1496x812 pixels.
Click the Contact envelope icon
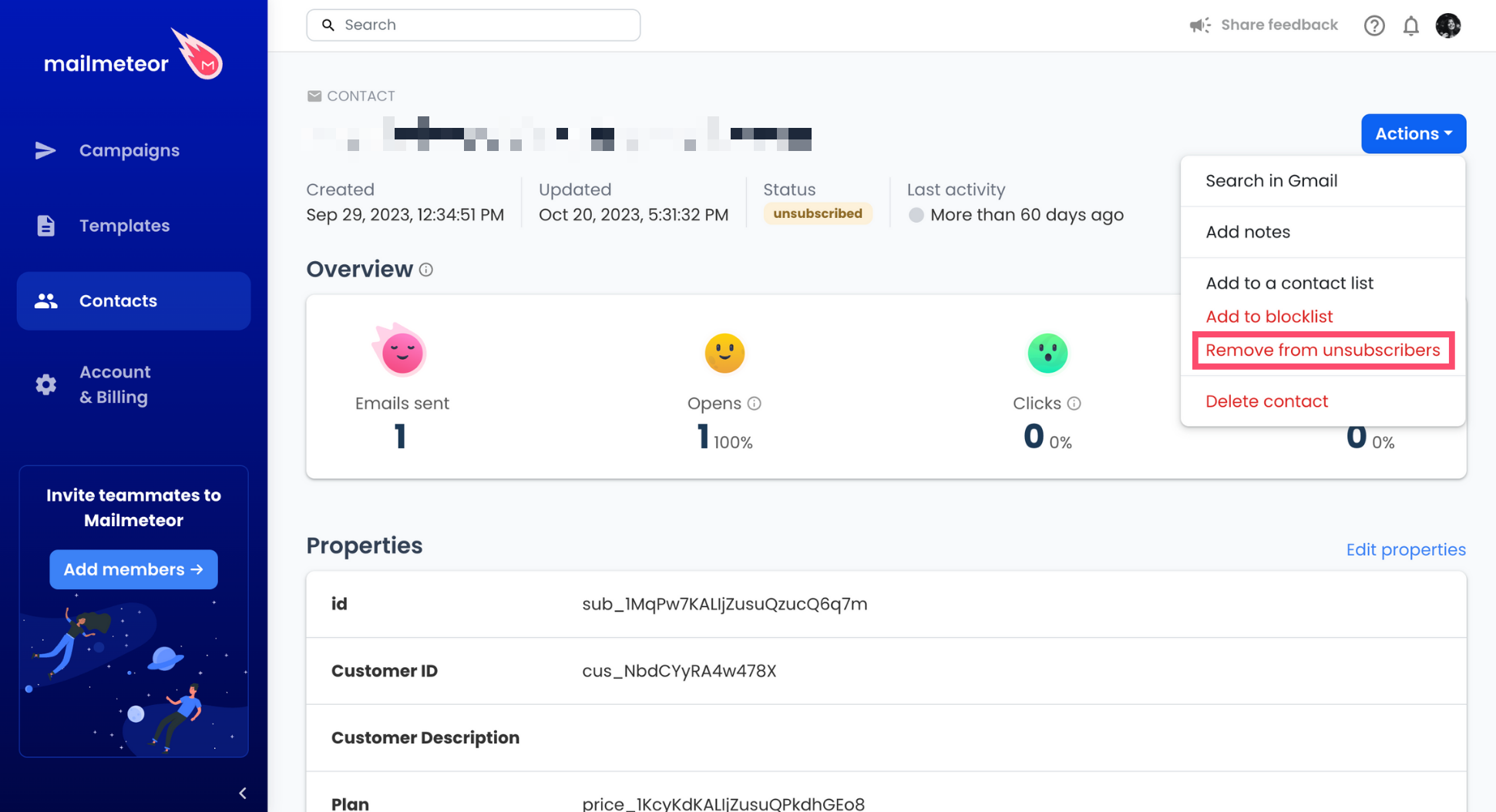coord(314,96)
